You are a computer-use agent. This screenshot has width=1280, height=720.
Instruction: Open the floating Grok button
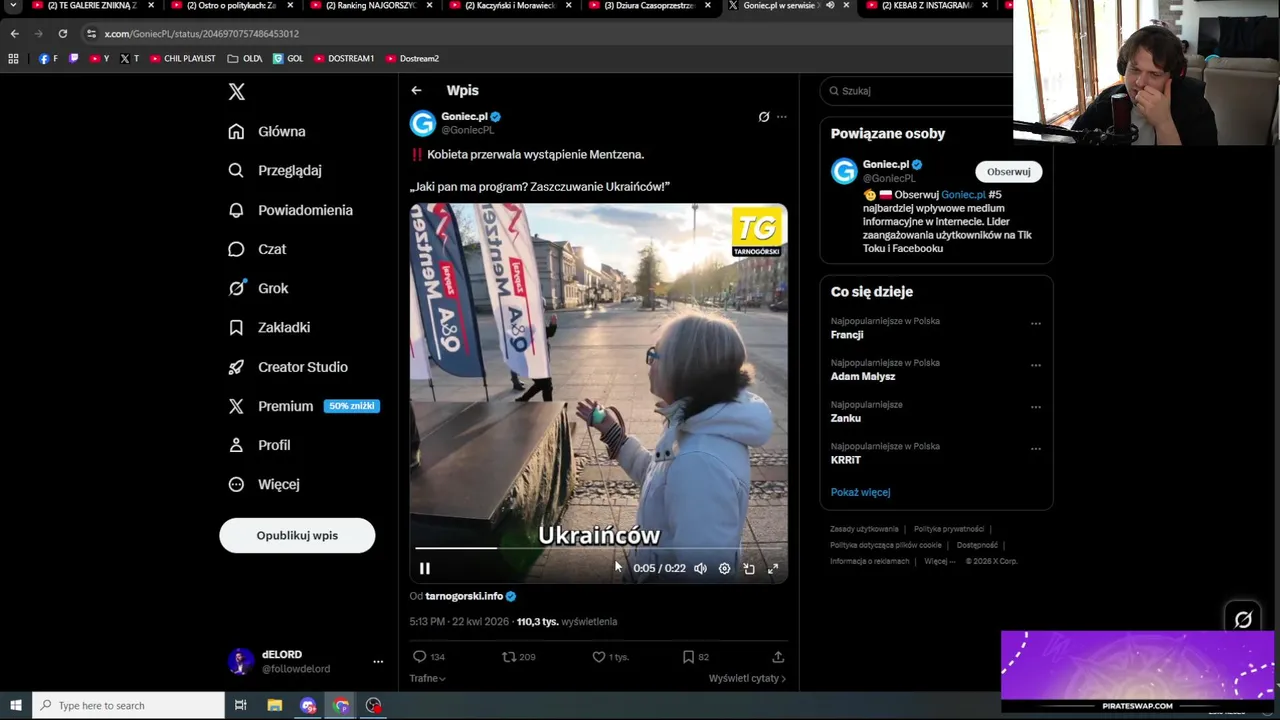click(1243, 619)
